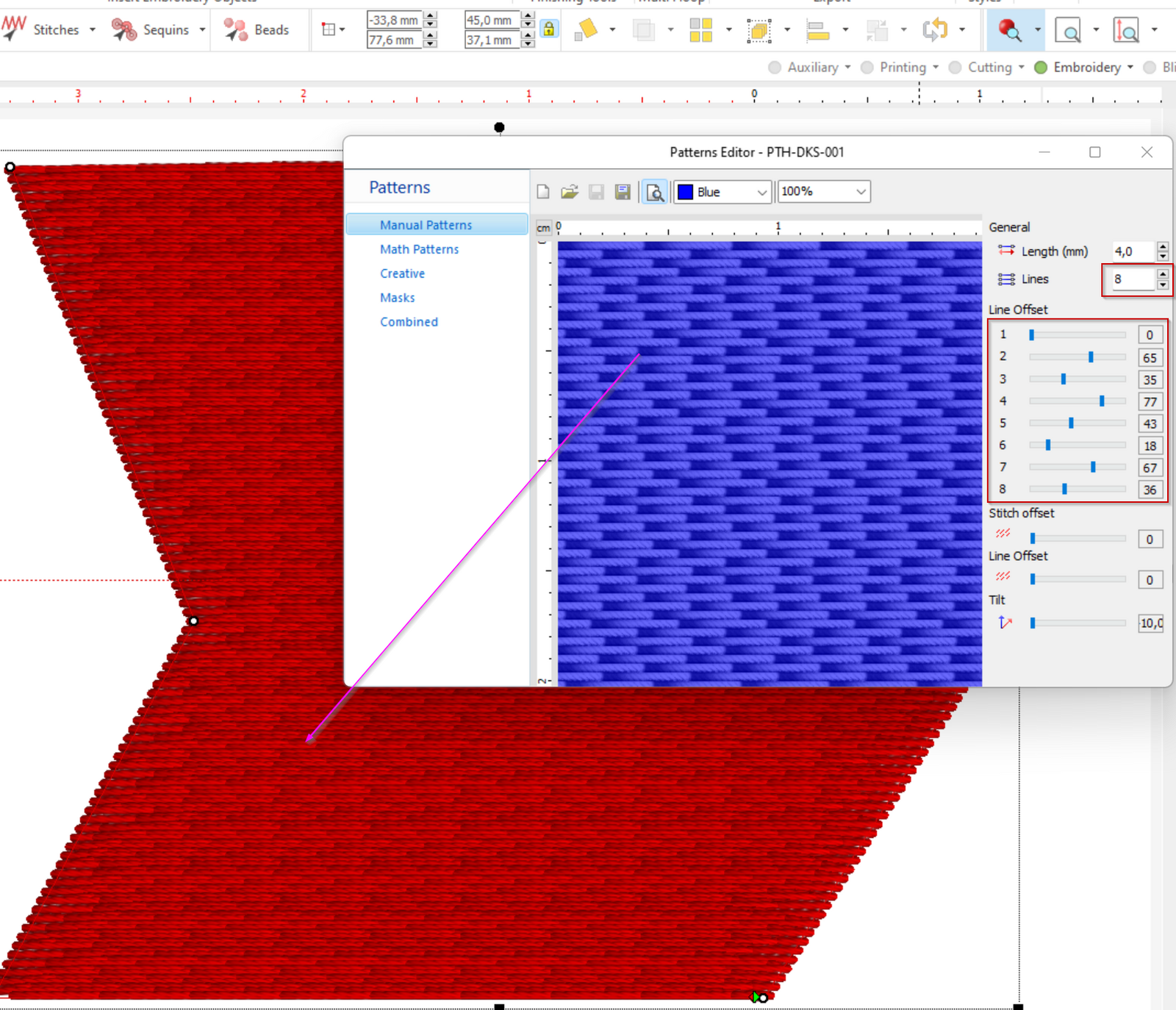
Task: Switch to the Printing technique
Action: pos(867,67)
